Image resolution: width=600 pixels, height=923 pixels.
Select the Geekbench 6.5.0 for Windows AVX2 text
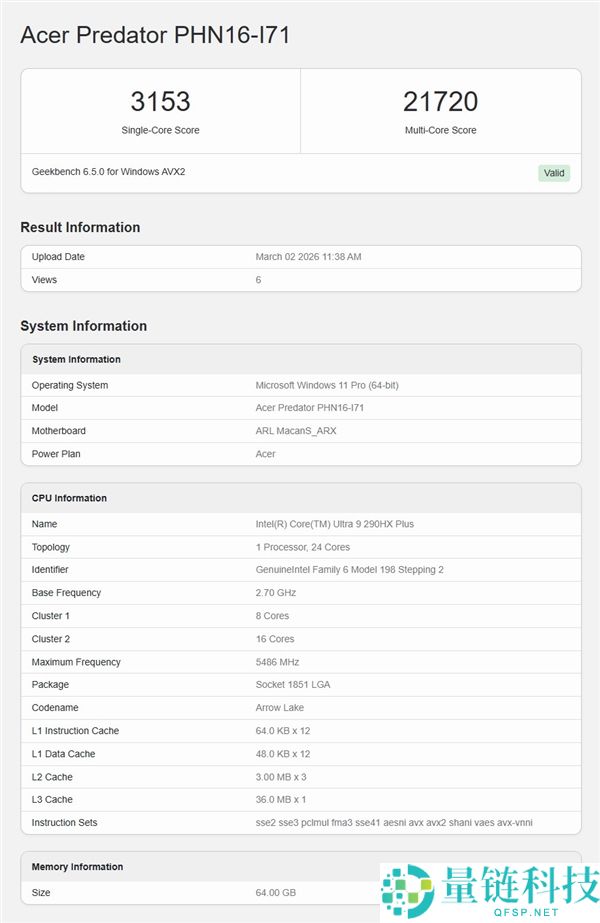(x=108, y=172)
